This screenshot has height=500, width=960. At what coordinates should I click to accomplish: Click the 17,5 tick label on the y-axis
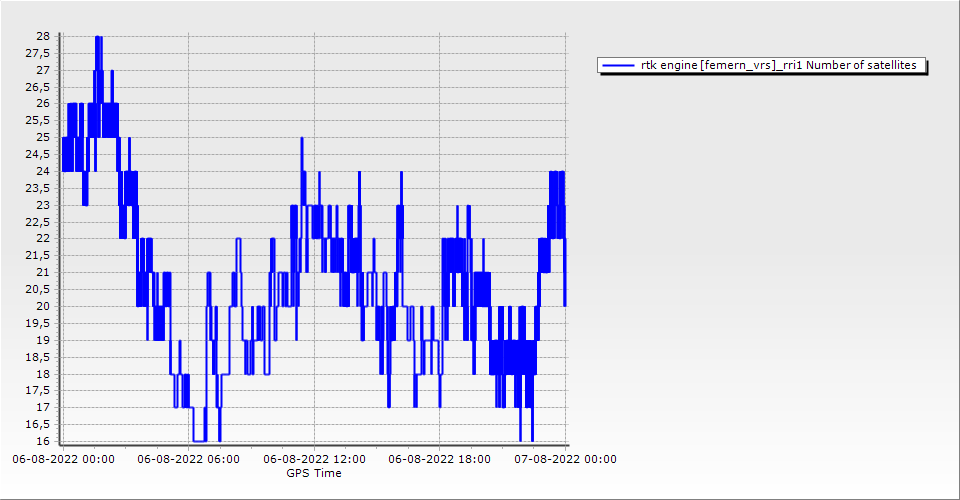pos(38,390)
